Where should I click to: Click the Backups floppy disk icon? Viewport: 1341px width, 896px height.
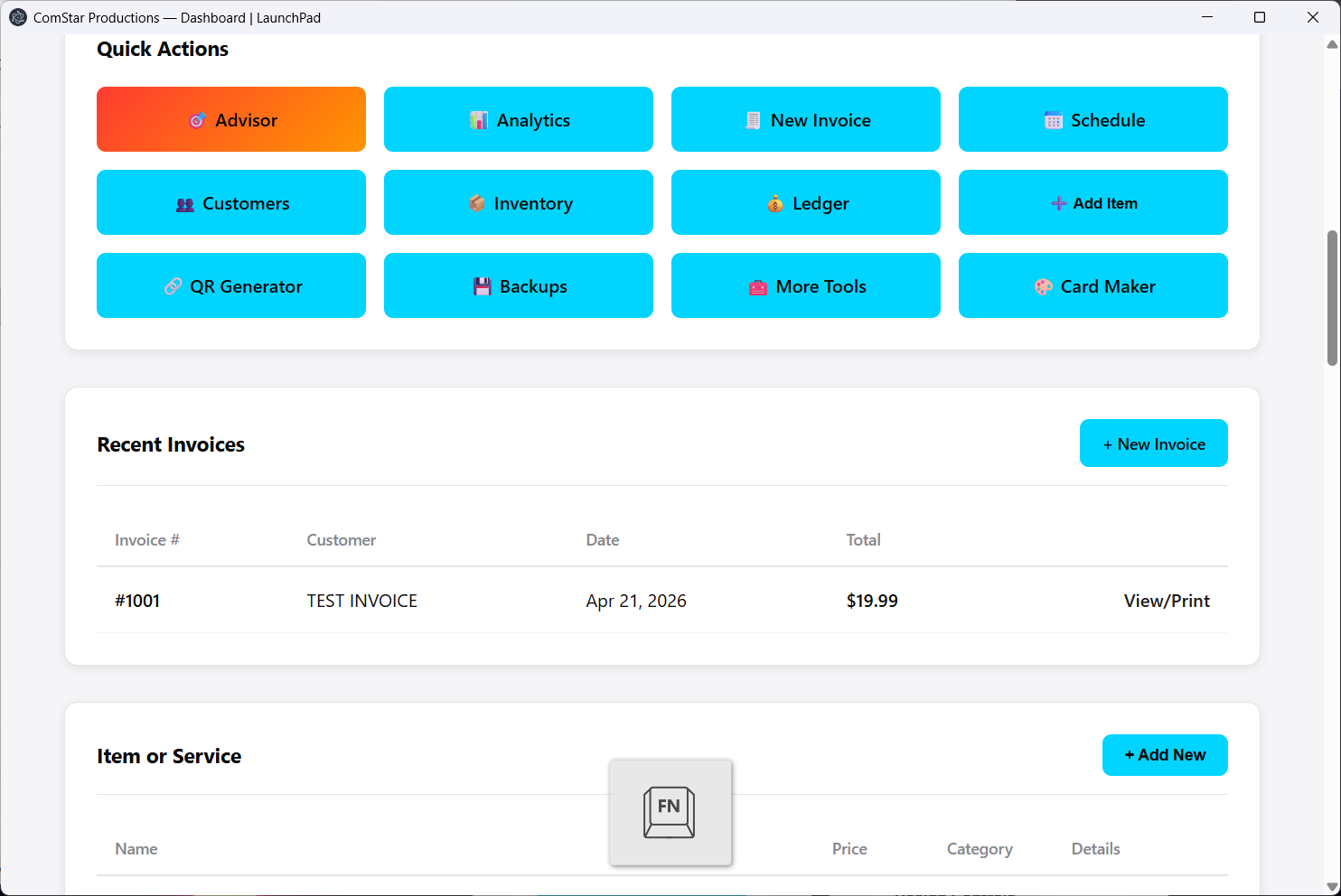[483, 286]
